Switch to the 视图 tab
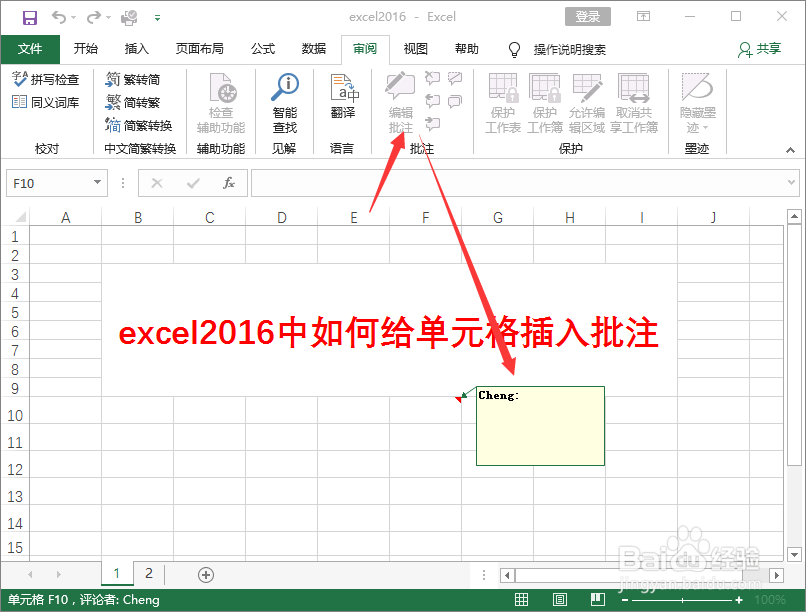The image size is (806, 612). point(415,49)
